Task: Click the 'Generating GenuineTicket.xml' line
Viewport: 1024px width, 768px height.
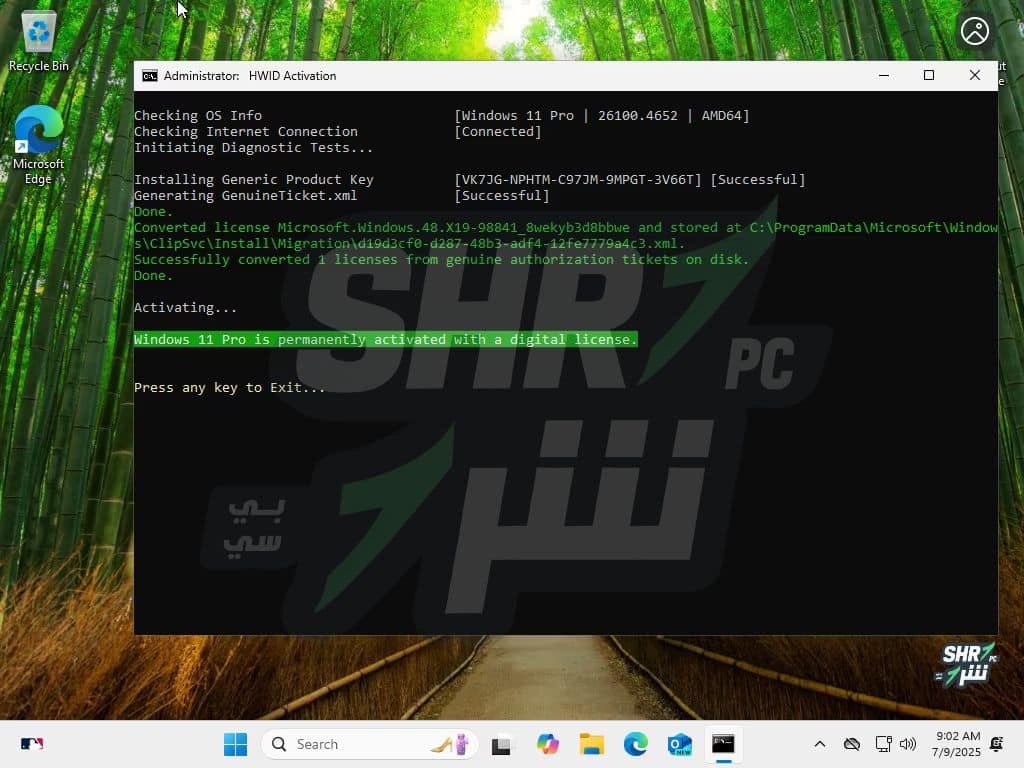Action: (246, 195)
